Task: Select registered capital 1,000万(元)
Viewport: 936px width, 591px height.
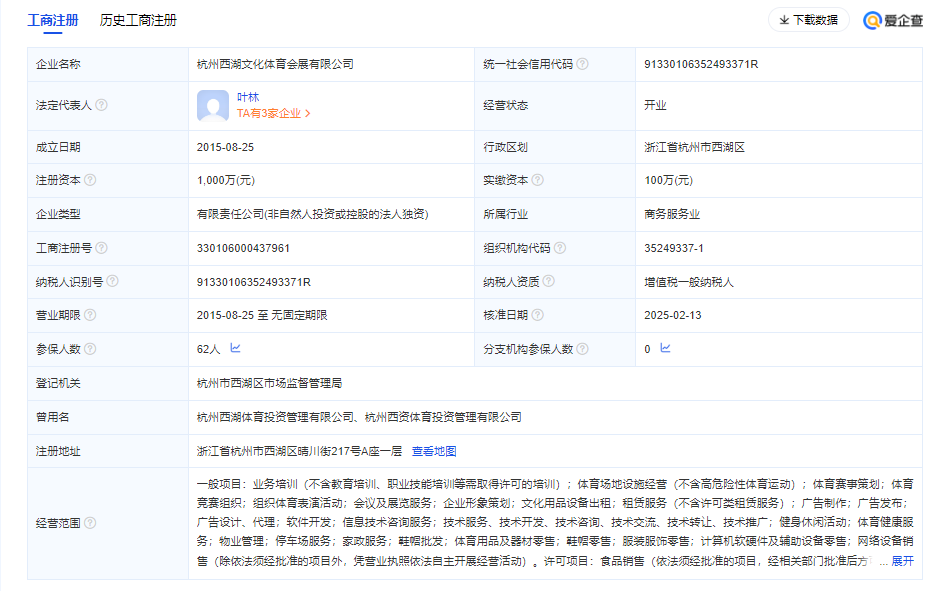Action: point(226,180)
